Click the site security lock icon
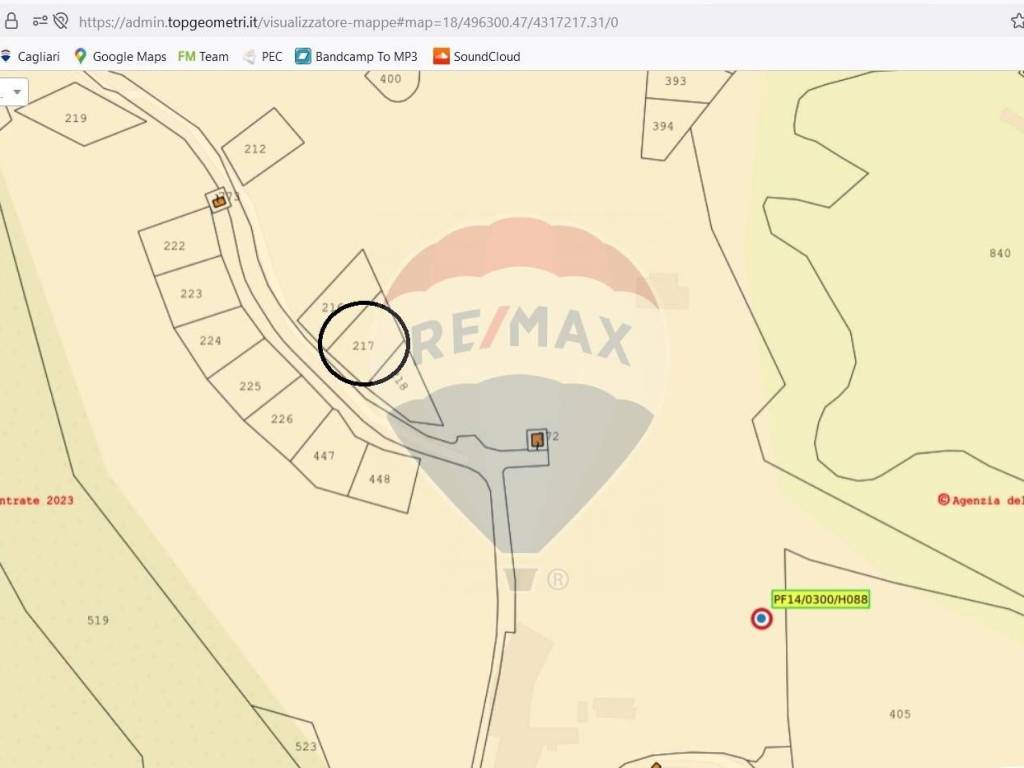 (11, 21)
